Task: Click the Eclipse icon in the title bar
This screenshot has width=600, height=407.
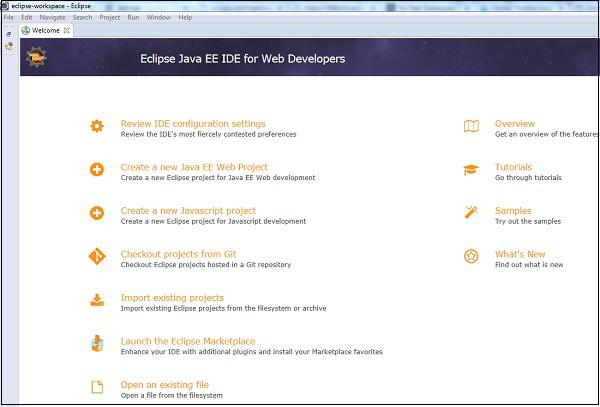Action: point(5,7)
